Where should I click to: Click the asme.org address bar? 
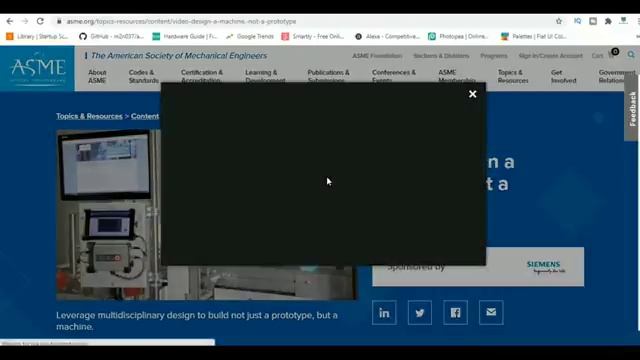coord(182,21)
